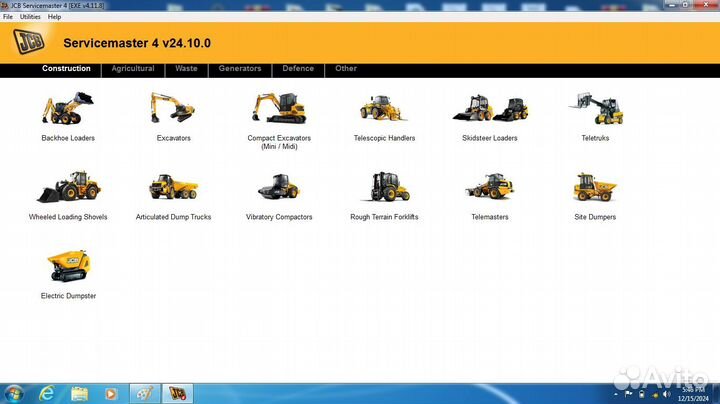Click the Telemasters label
This screenshot has width=720, height=404.
click(489, 217)
